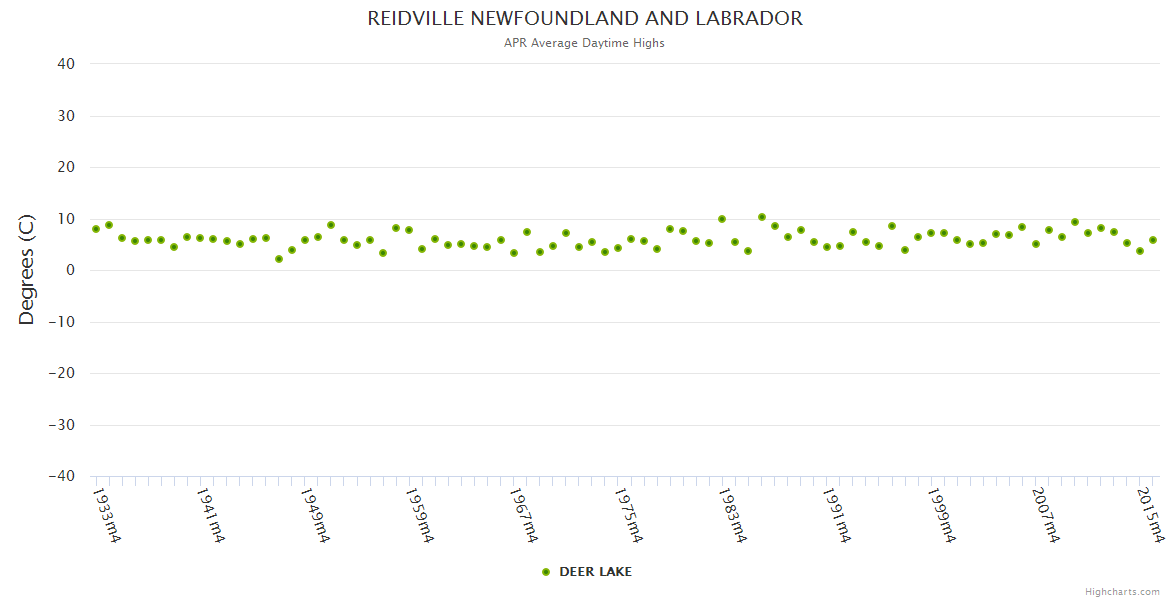Click the 2015m4 x-axis label
The width and height of the screenshot is (1170, 600).
click(x=1152, y=515)
